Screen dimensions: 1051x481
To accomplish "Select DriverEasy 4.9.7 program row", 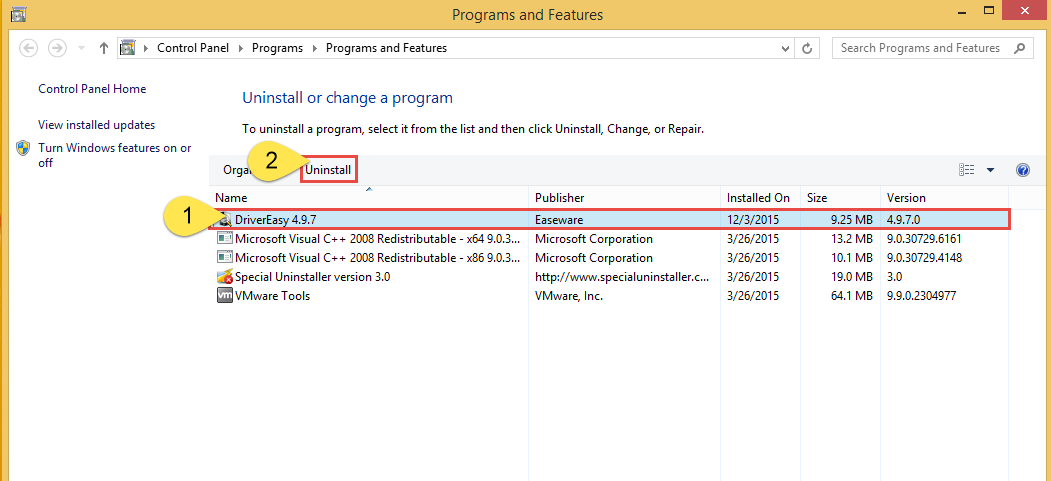I will click(609, 219).
